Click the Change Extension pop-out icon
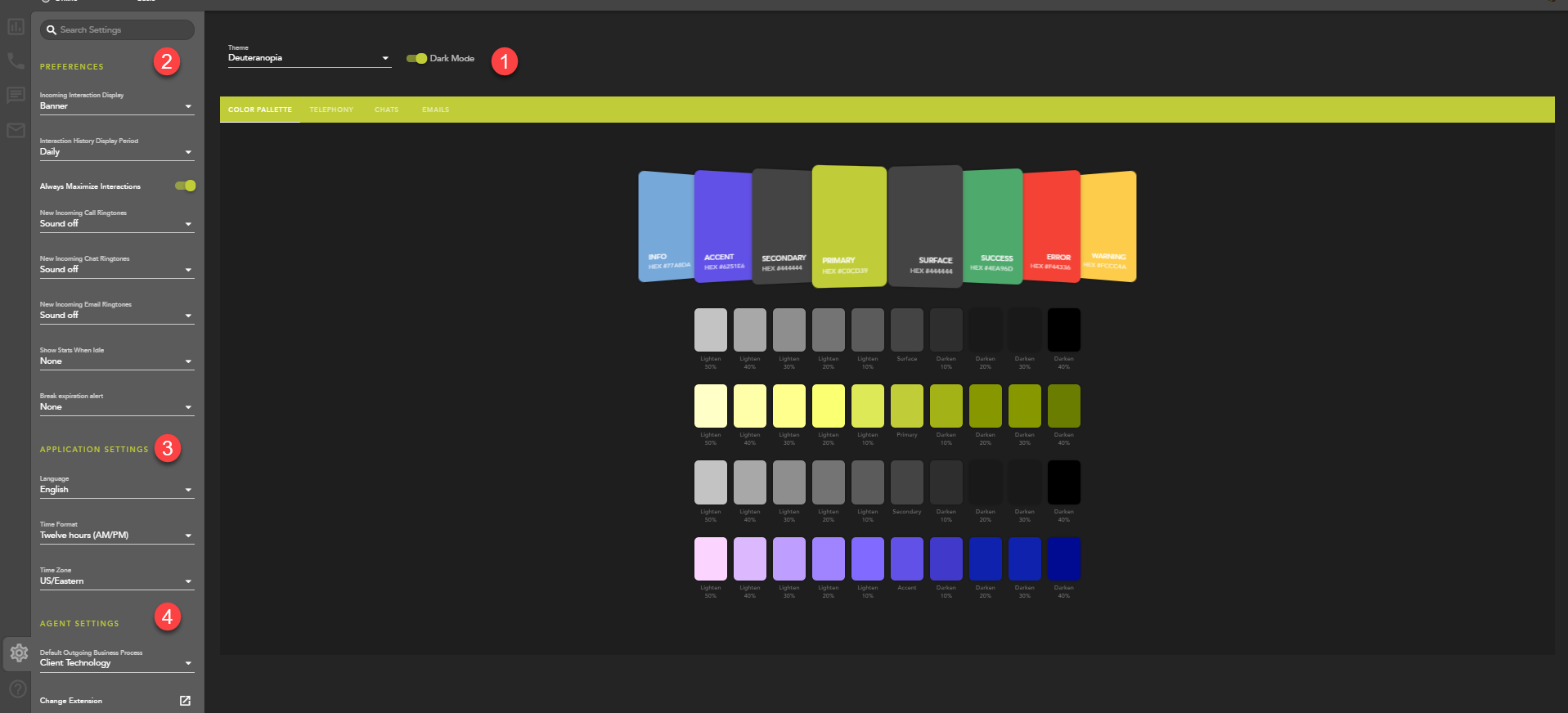Viewport: 1568px width, 713px height. [x=185, y=701]
